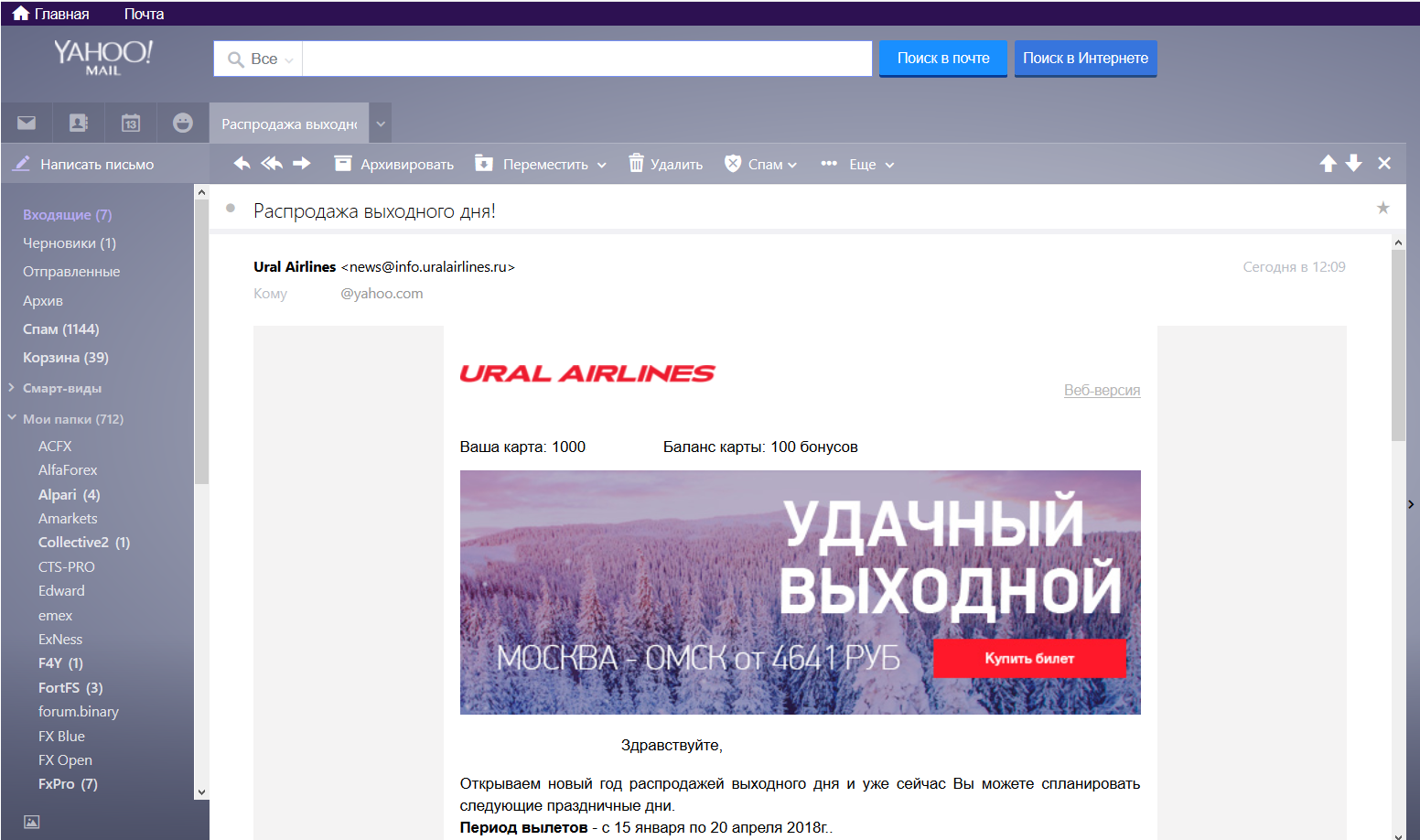Toggle the unread dot beside the subject
Image resolution: width=1420 pixels, height=840 pixels.
[231, 209]
